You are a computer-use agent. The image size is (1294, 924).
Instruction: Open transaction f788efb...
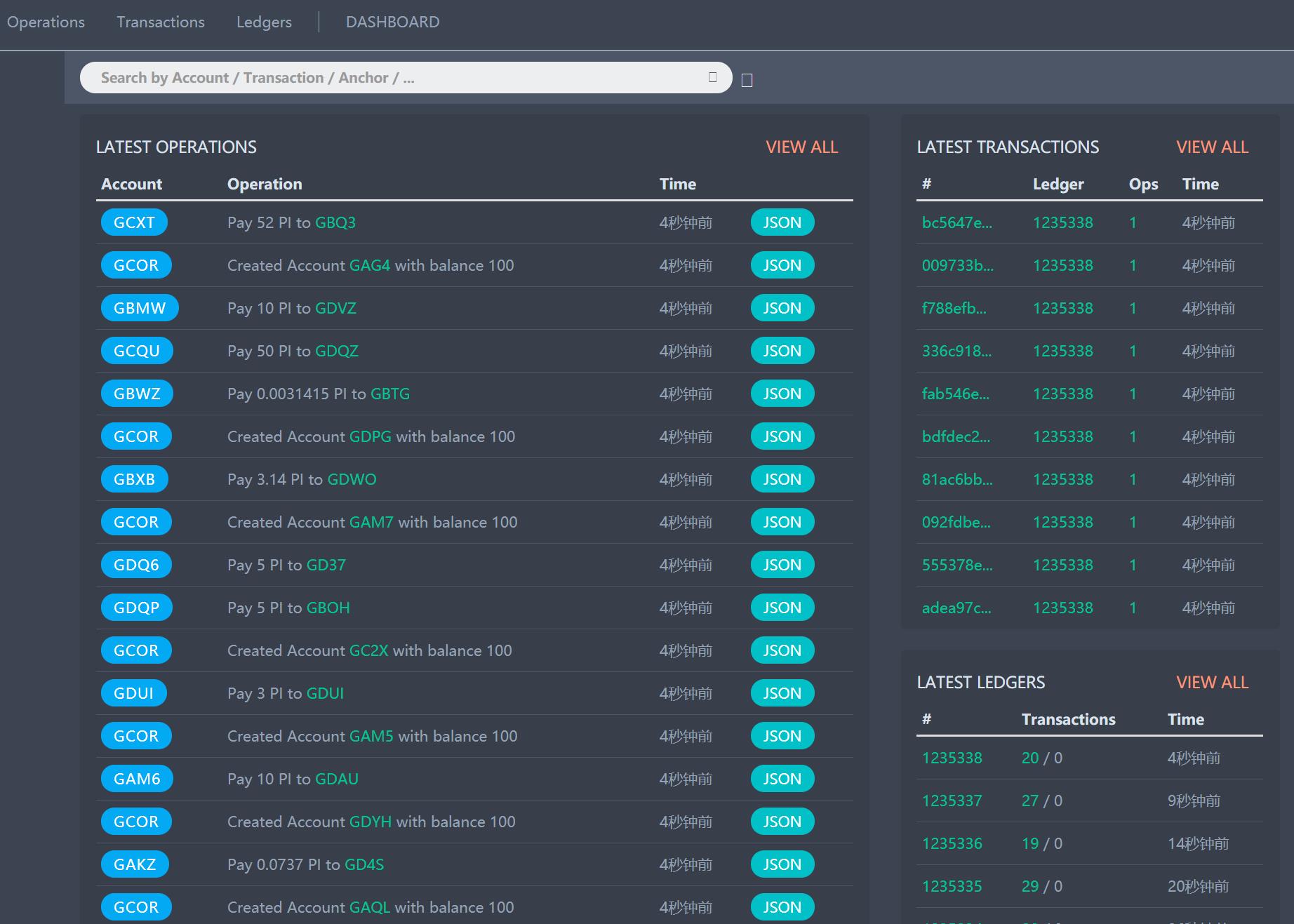[954, 308]
